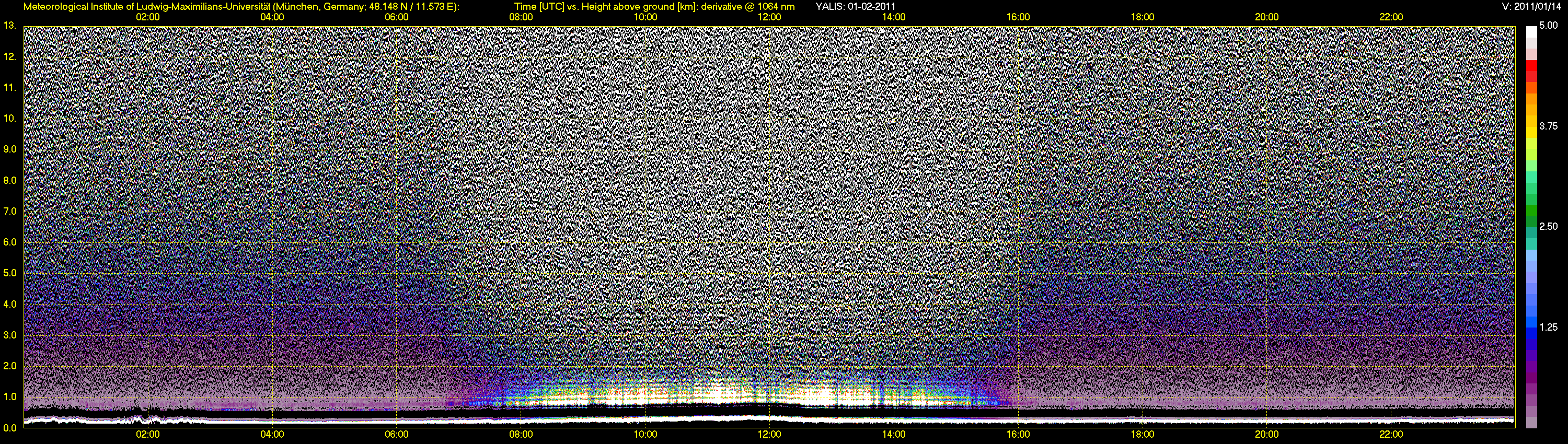Click the 0.0 height axis label
This screenshot has height=444, width=1568.
click(10, 428)
